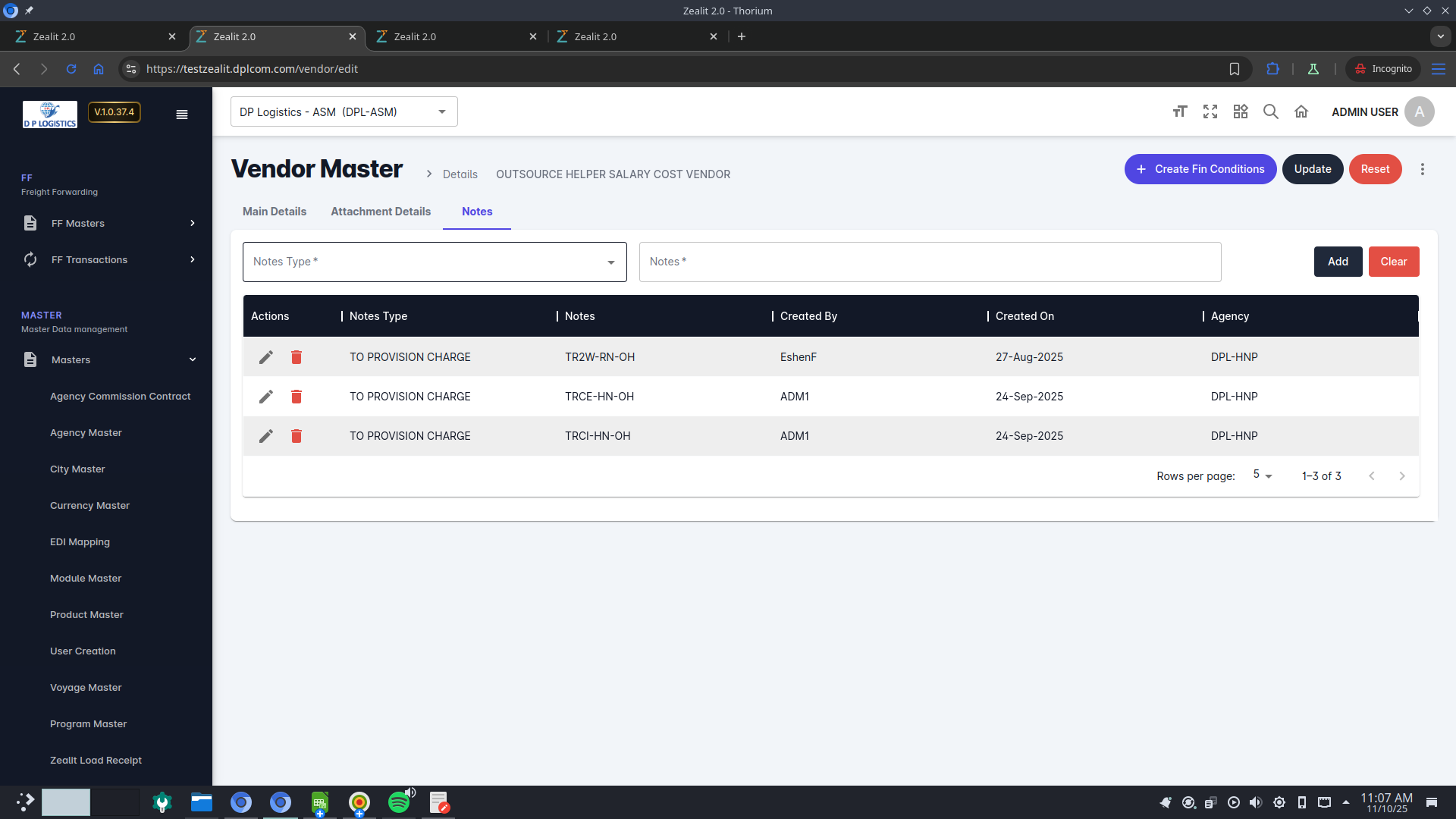Open the search icon in top header
Screen dimensions: 1456x819
1271,112
